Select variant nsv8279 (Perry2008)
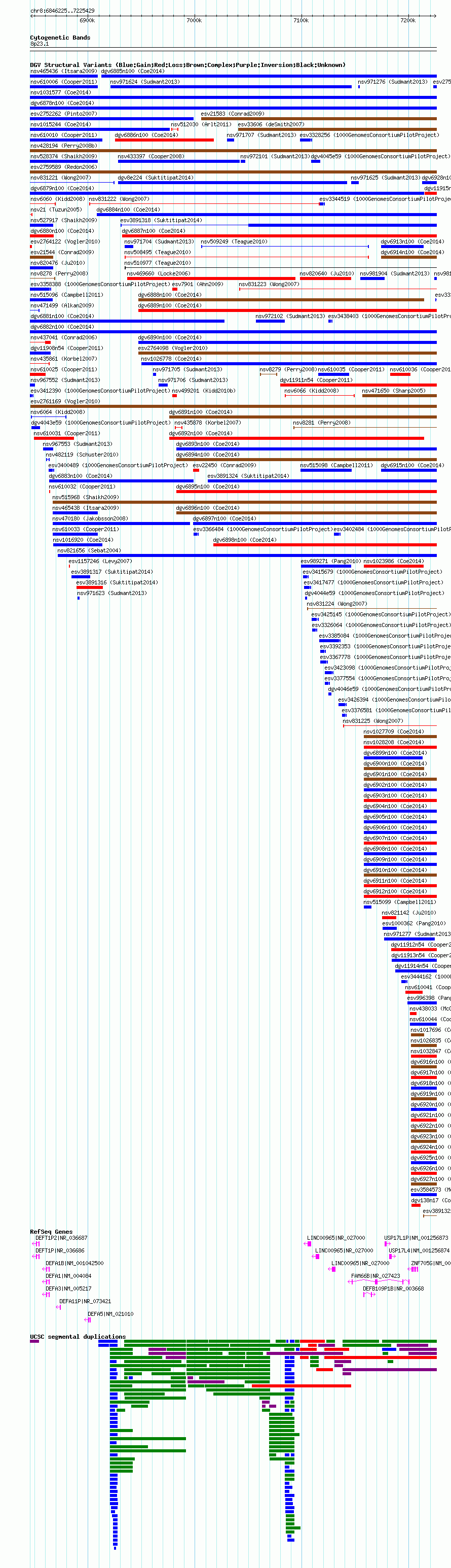 click(x=289, y=369)
